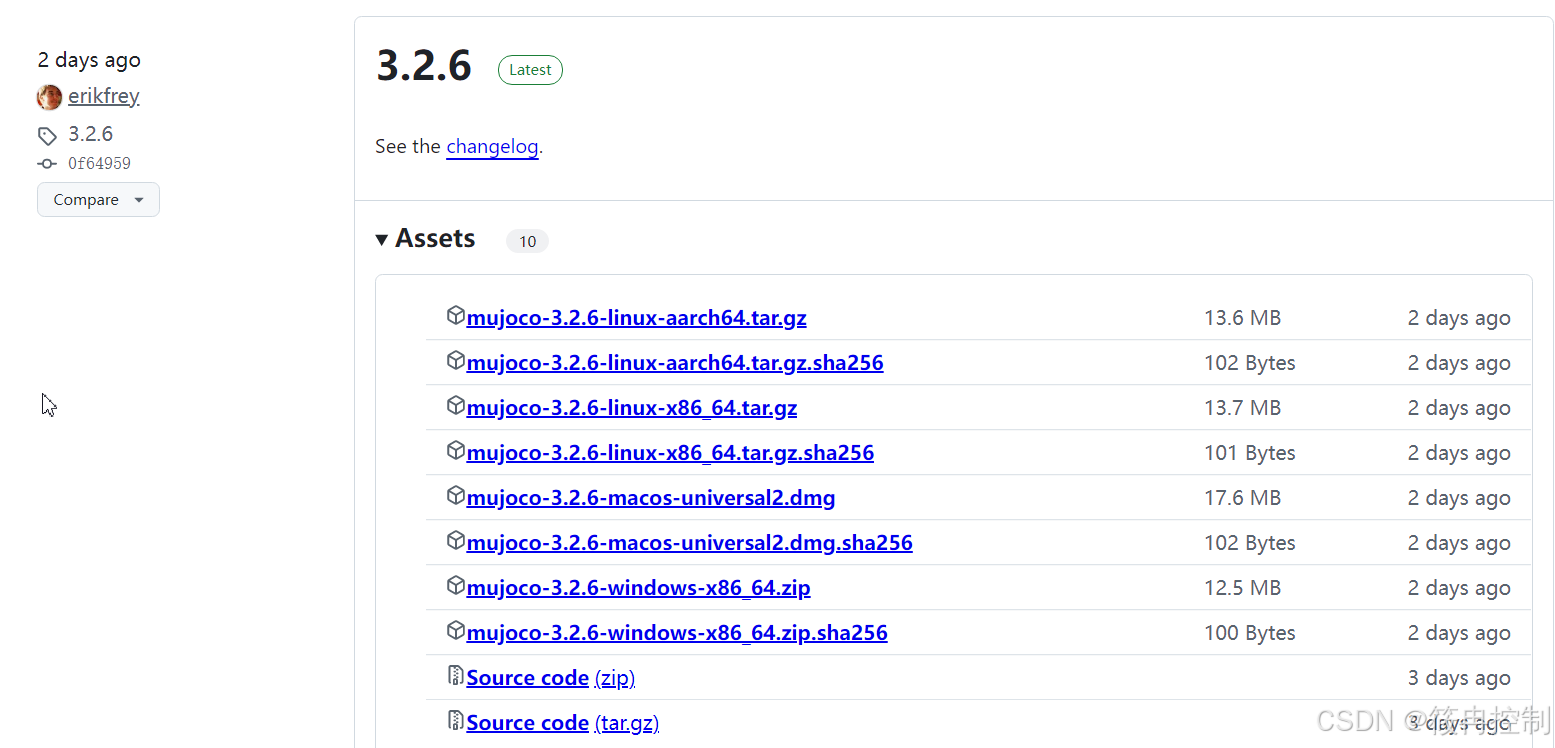Image resolution: width=1555 pixels, height=748 pixels.
Task: Click the Latest badge
Action: point(530,70)
